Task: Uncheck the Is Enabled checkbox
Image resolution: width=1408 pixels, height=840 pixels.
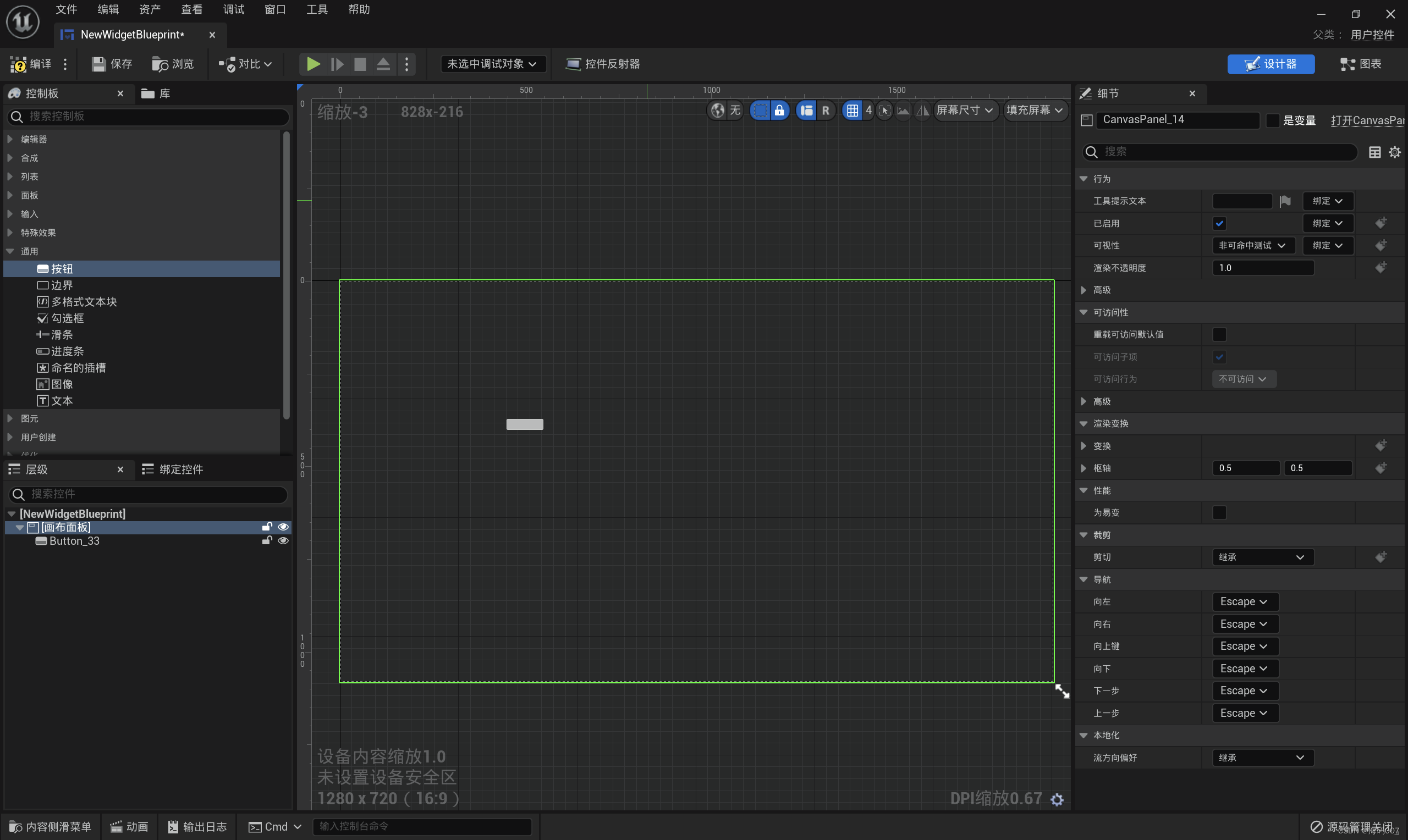Action: click(x=1219, y=223)
